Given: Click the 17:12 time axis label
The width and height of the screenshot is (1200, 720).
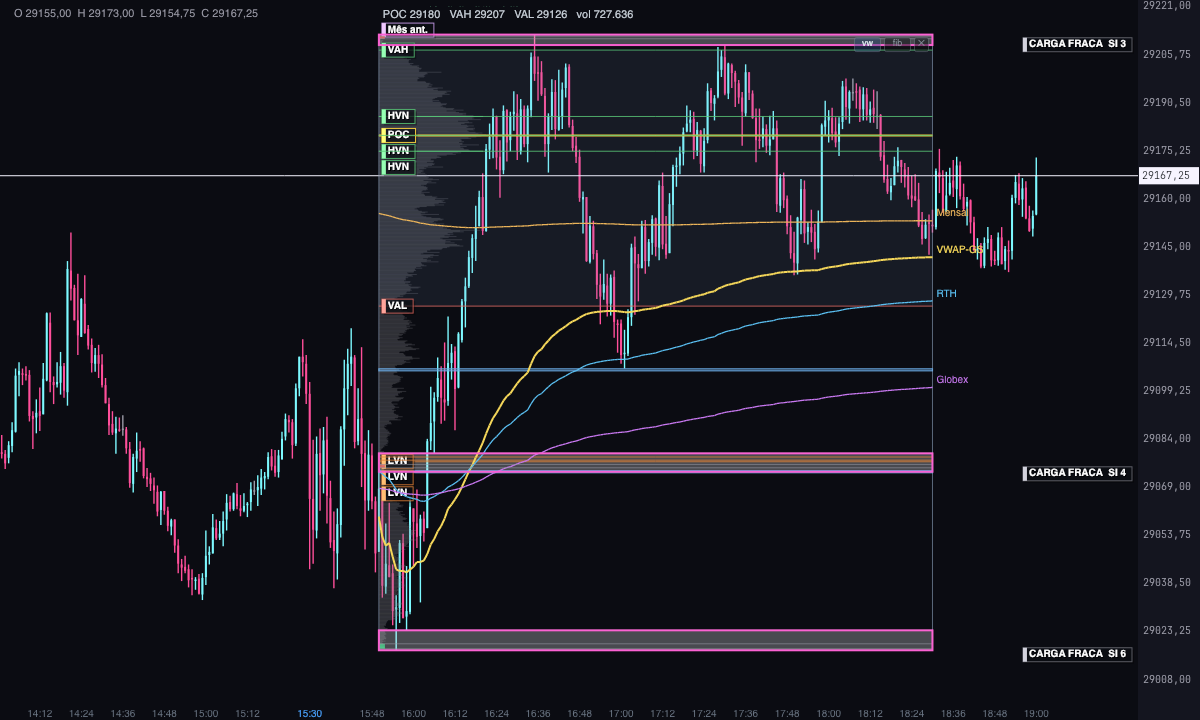Looking at the screenshot, I should pyautogui.click(x=662, y=714).
